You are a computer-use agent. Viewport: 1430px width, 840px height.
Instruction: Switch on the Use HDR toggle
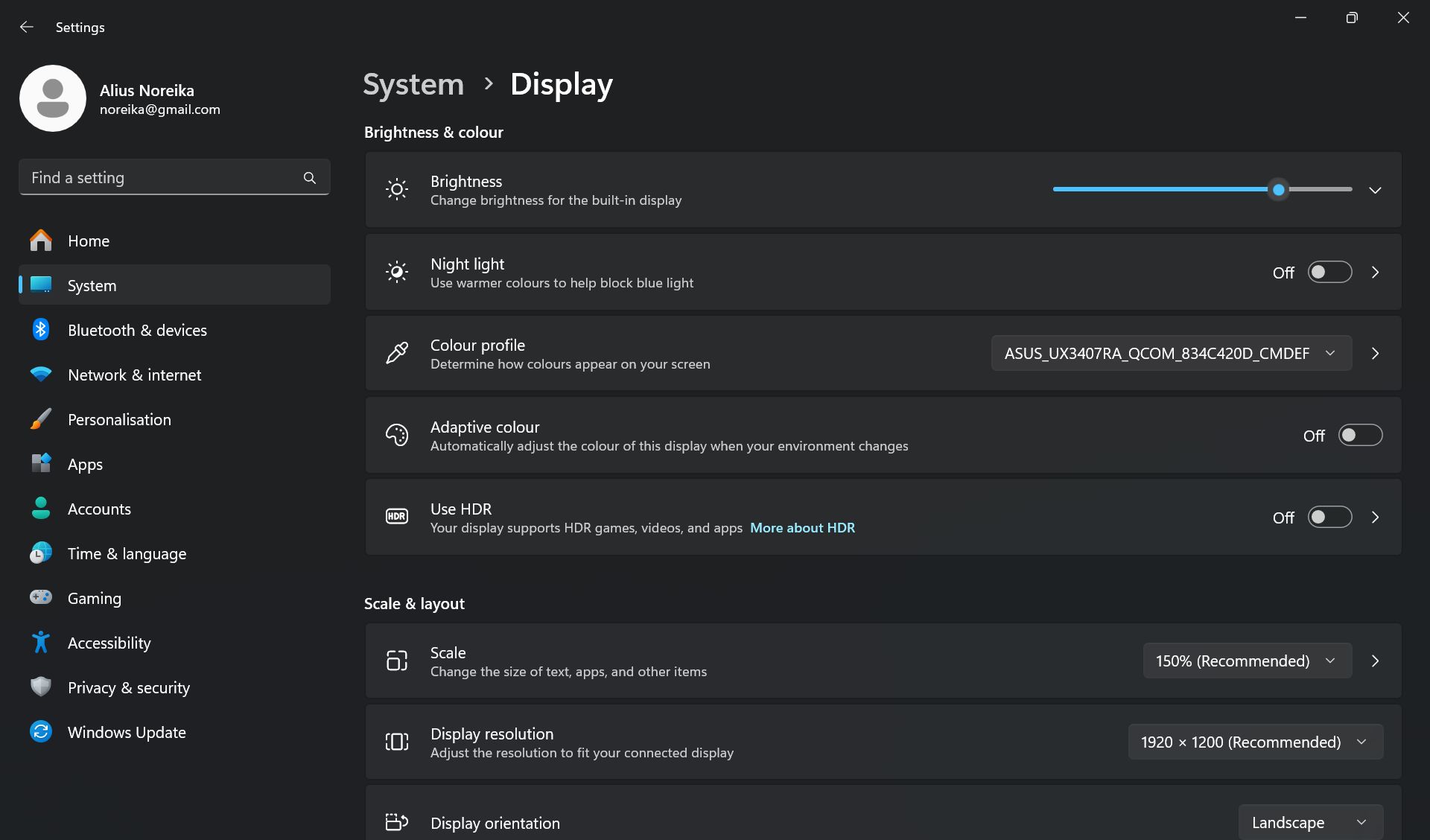pyautogui.click(x=1329, y=518)
